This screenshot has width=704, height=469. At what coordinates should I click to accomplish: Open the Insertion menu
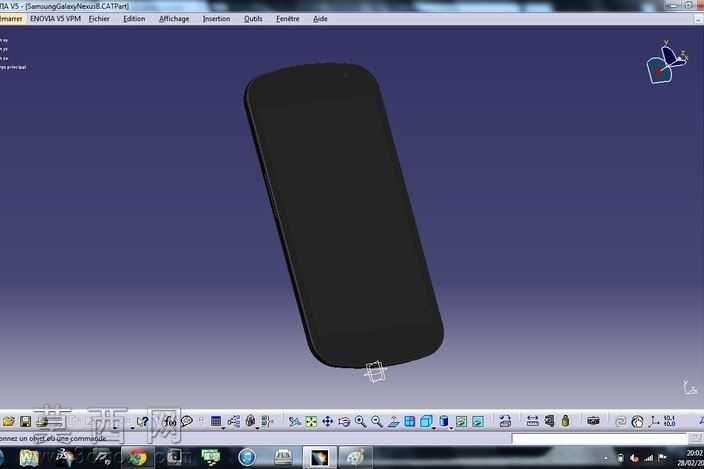216,19
